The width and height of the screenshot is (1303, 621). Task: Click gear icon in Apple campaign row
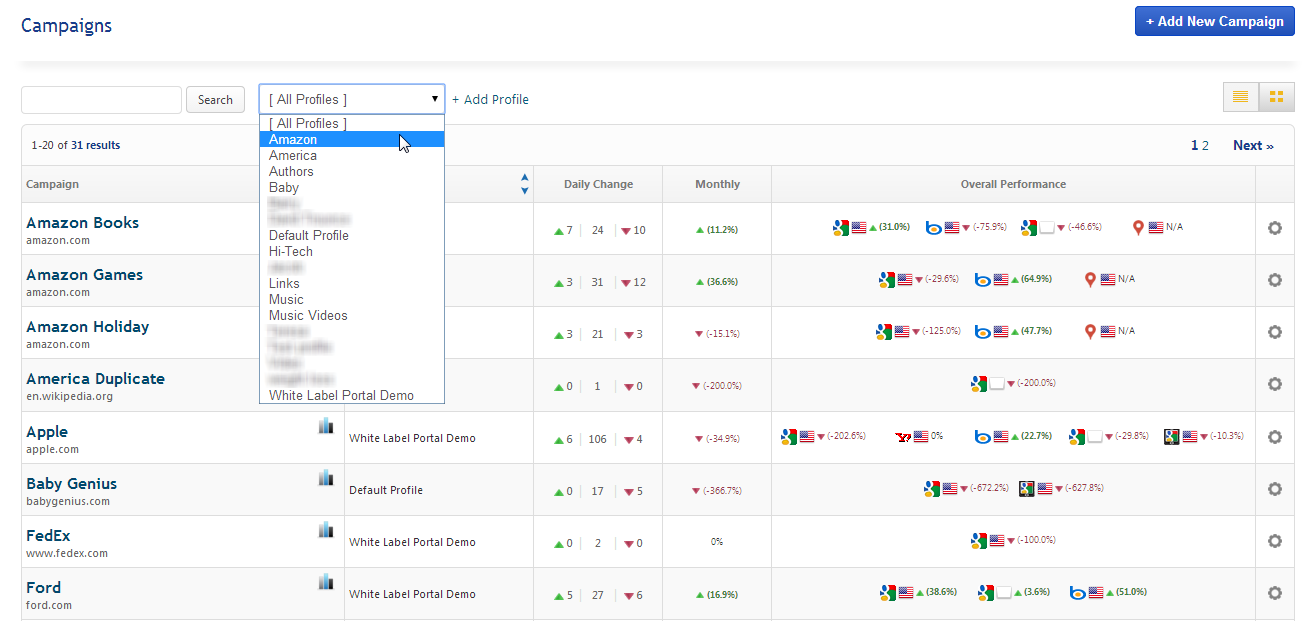coord(1274,437)
